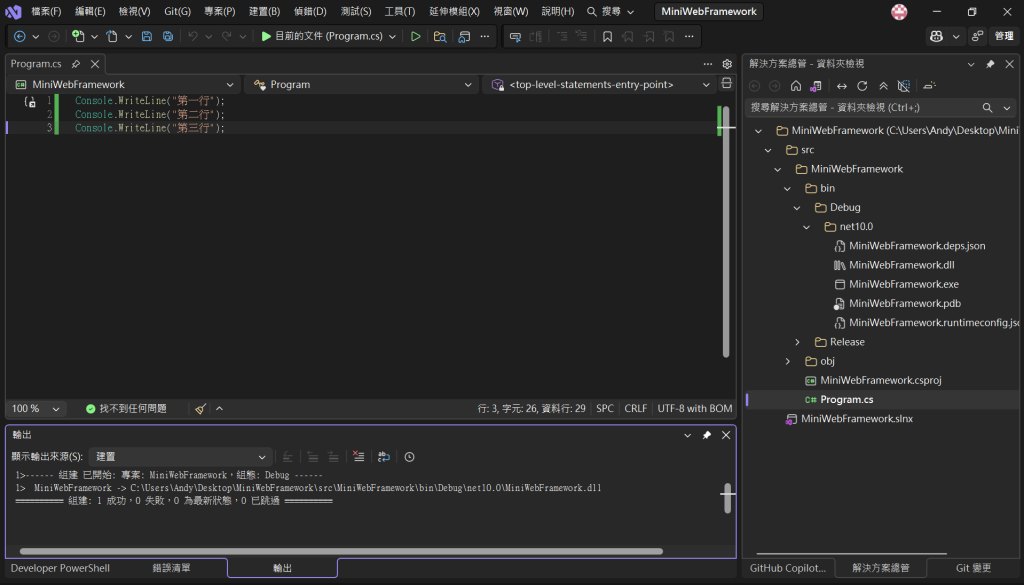Select MiniWebFramework.csproj in tree
This screenshot has width=1024, height=585.
click(x=880, y=381)
